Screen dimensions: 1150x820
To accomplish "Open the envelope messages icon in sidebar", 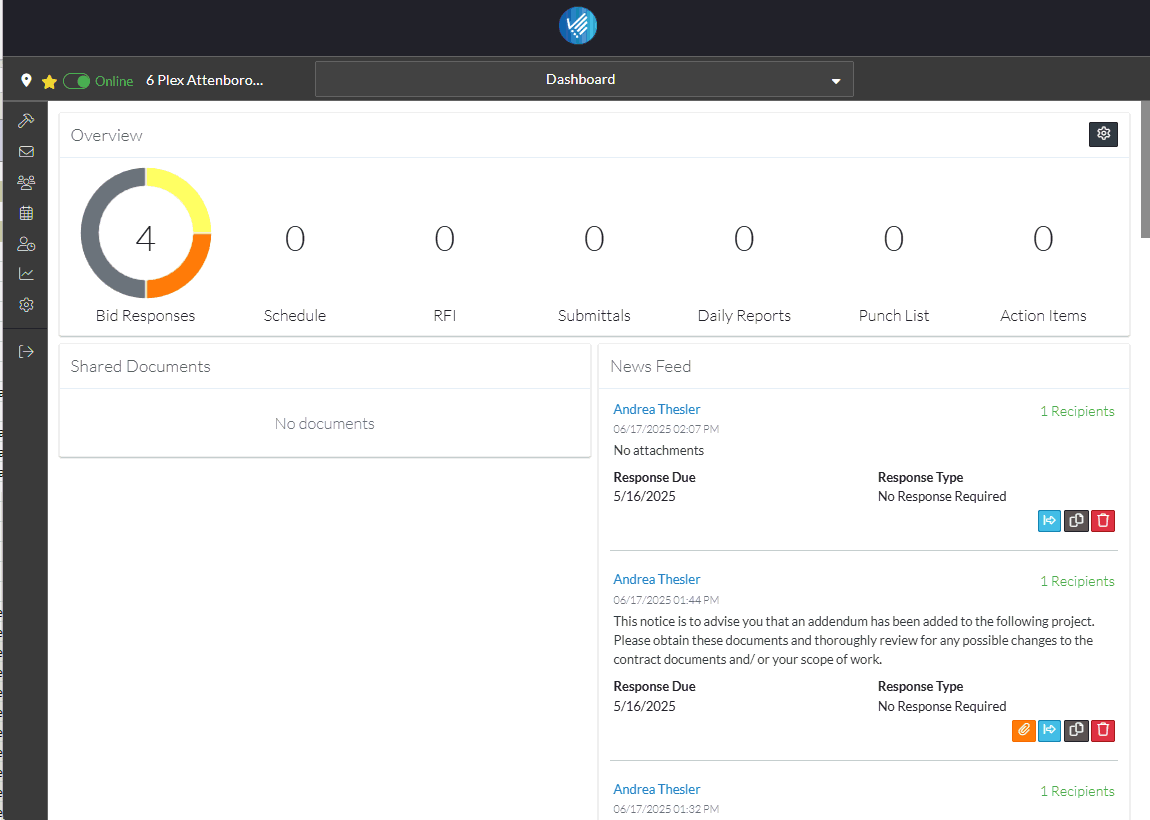I will 26,152.
